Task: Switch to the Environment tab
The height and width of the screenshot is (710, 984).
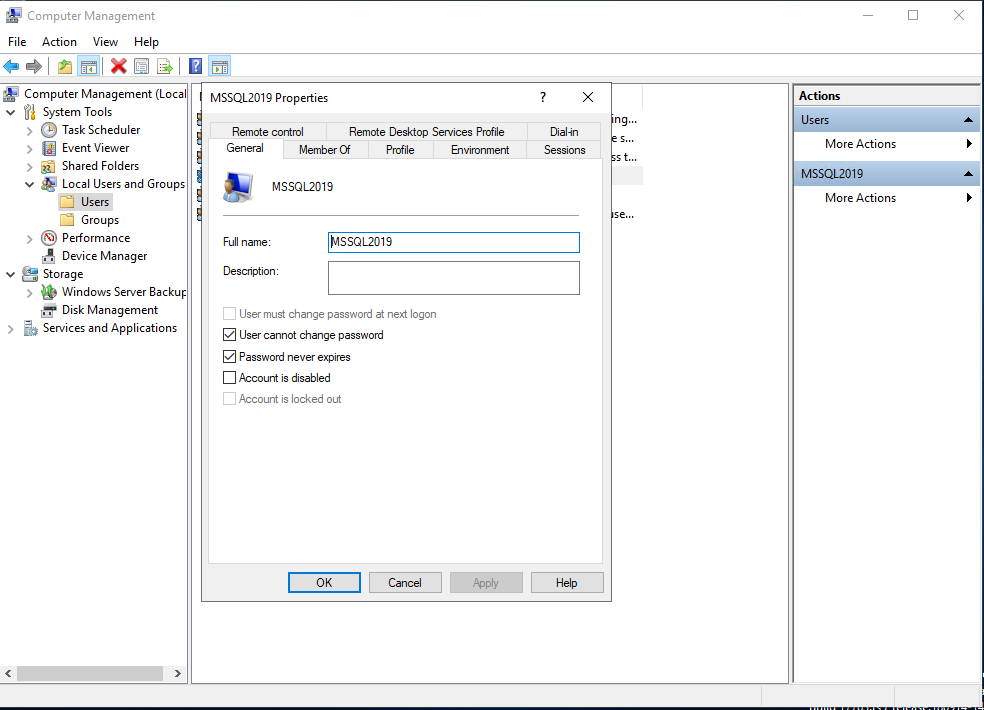Action: [480, 150]
